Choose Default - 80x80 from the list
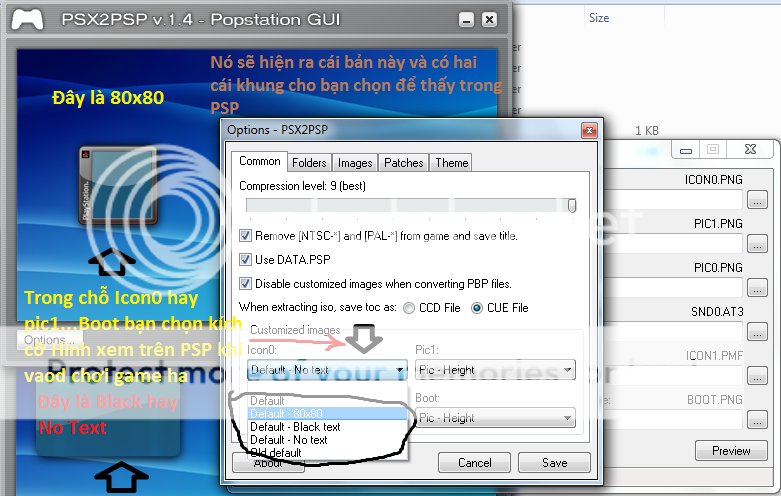 (x=327, y=414)
